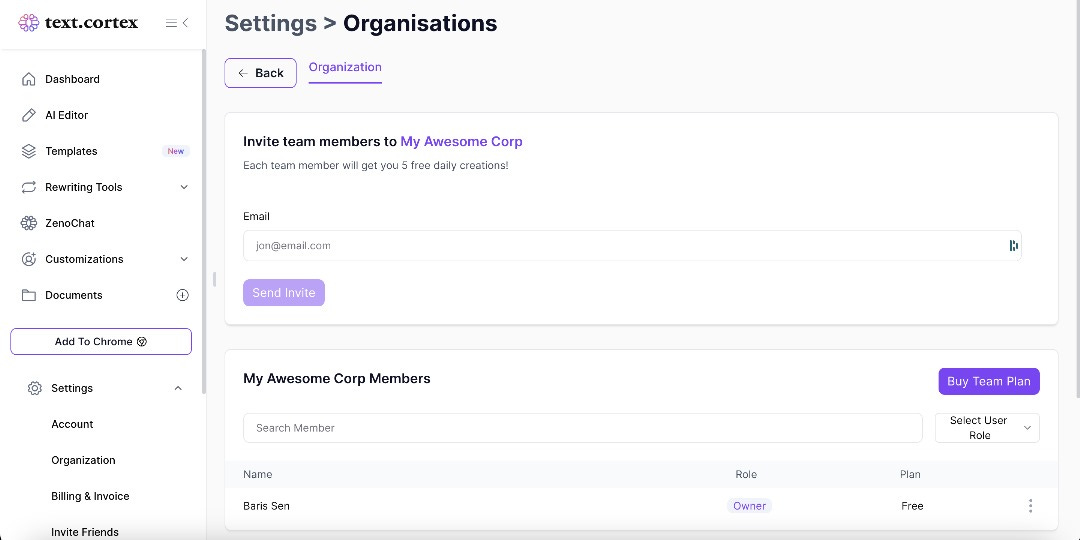The image size is (1080, 540).
Task: Click the My Awesome Corp link
Action: click(x=461, y=142)
